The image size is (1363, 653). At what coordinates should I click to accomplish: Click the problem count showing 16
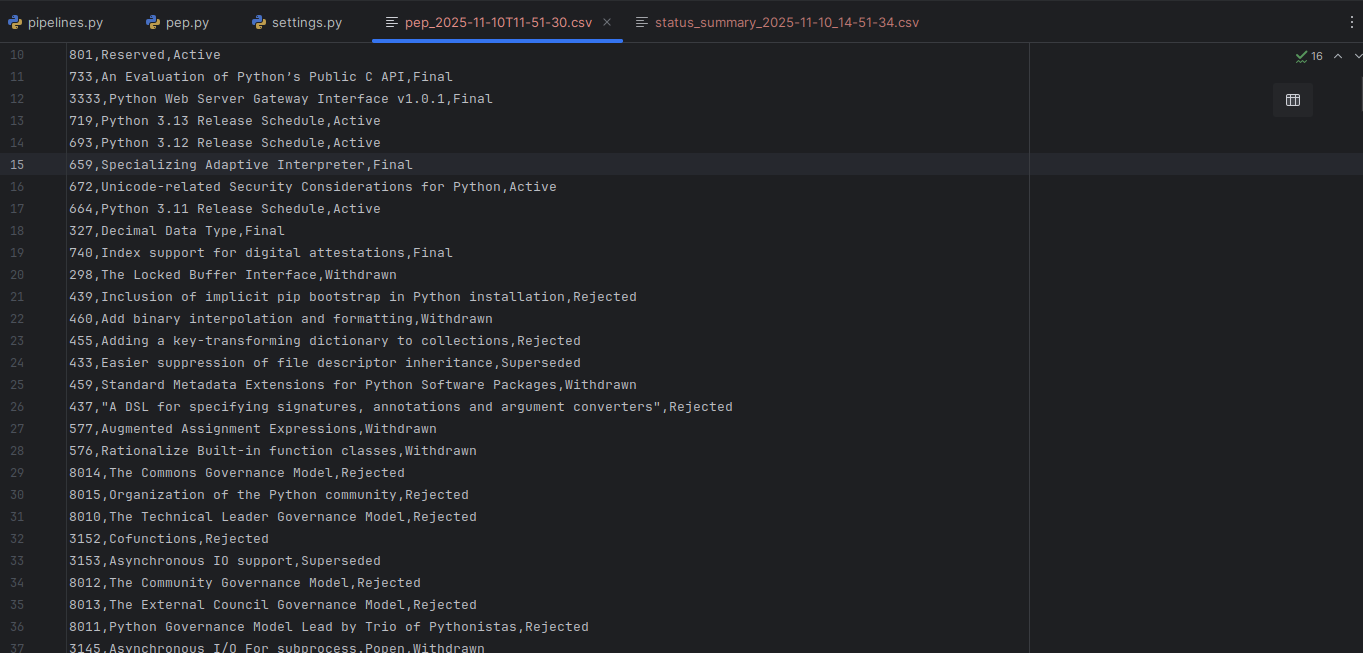tap(1315, 56)
